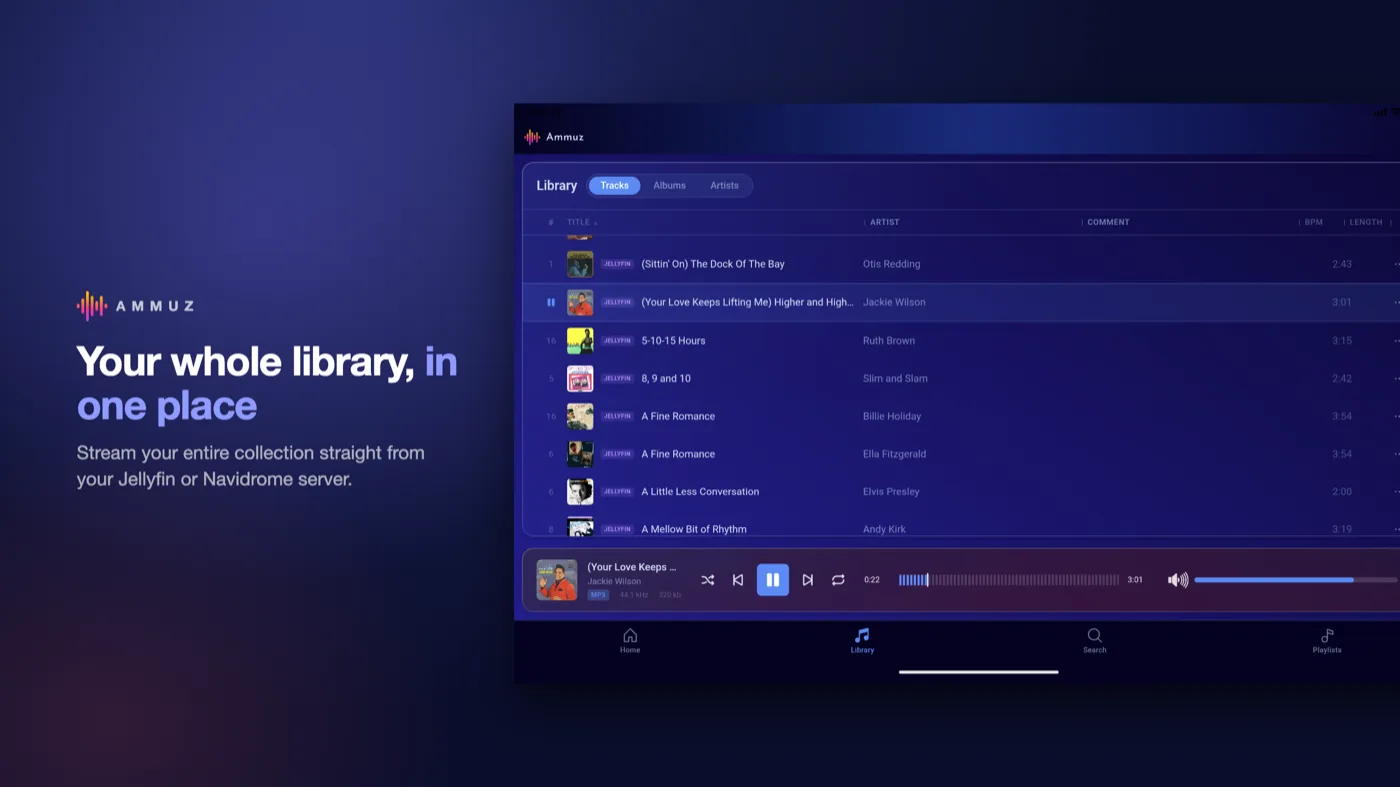Screen dimensions: 1400x787
Task: Play "8, 9 and 10" track
Action: click(x=665, y=378)
